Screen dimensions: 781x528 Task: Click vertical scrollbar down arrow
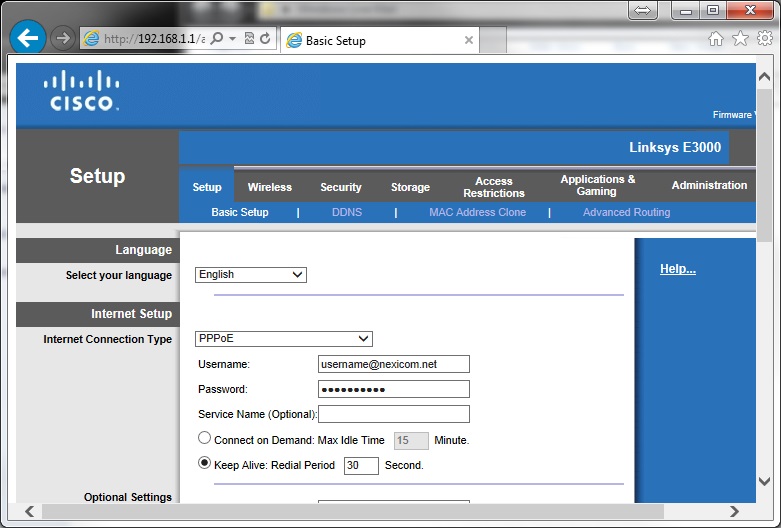coord(764,481)
